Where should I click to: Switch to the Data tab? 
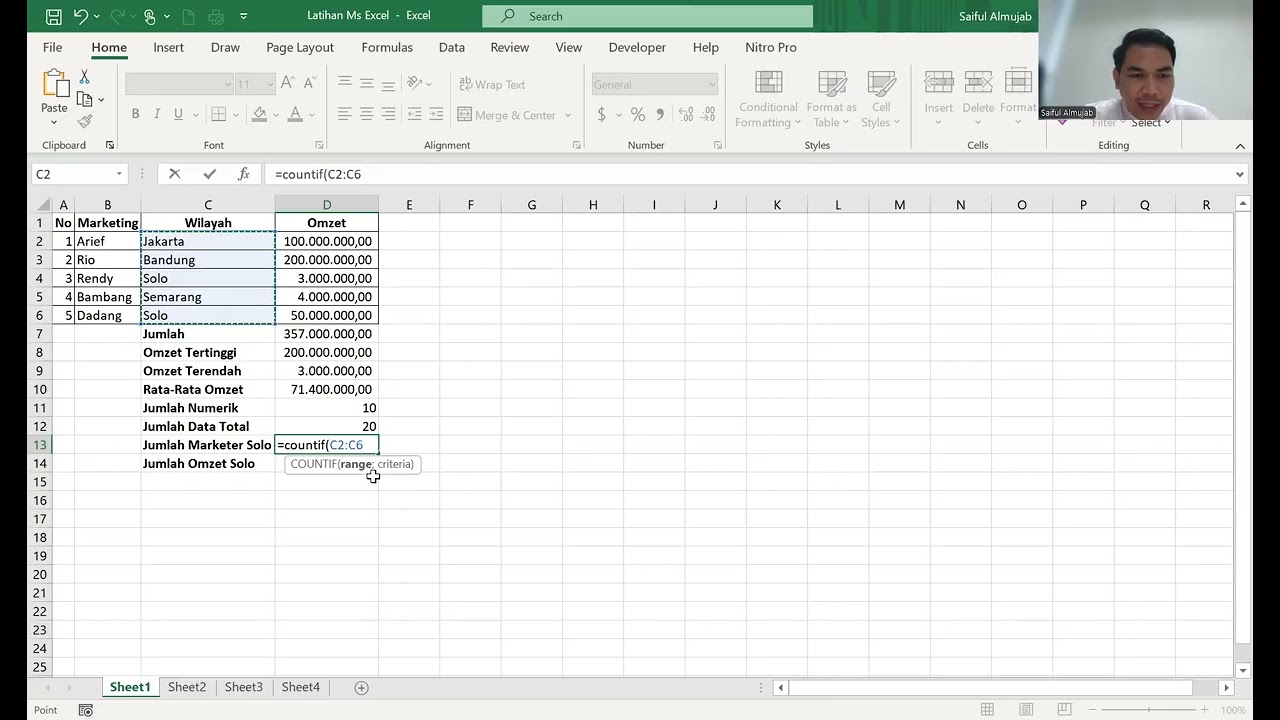click(x=452, y=47)
